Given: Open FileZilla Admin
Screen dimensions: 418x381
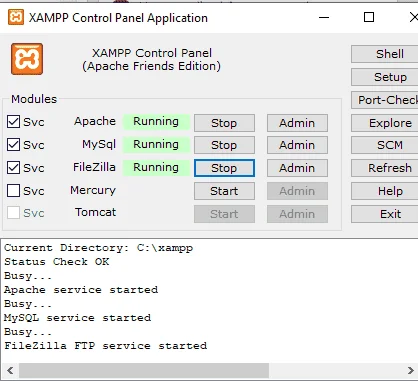Looking at the screenshot, I should click(297, 168).
